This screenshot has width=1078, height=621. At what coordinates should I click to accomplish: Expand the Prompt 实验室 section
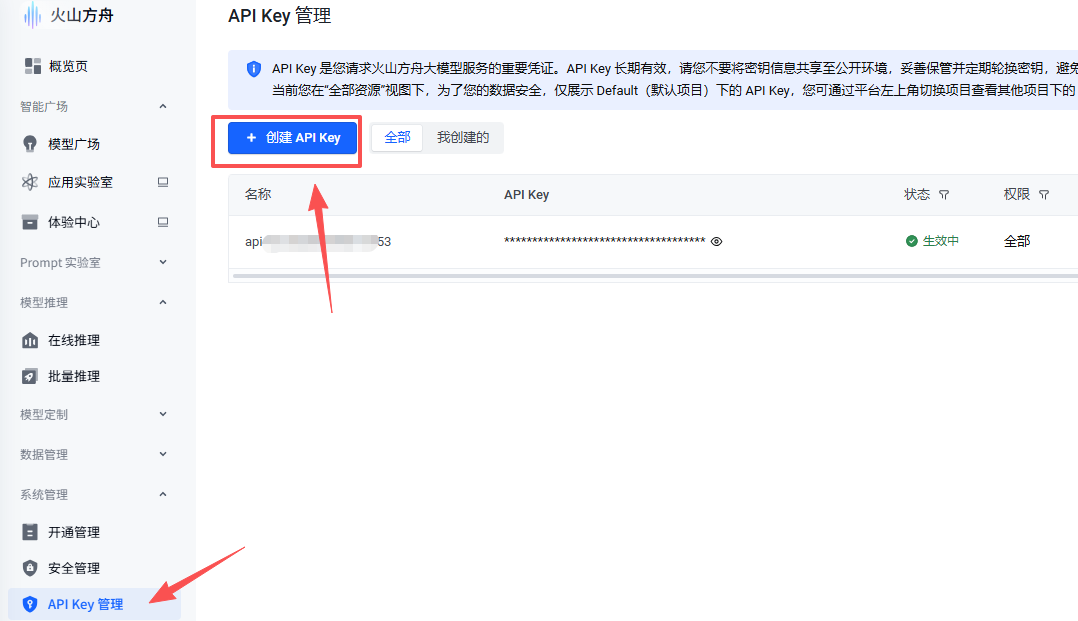pos(163,262)
